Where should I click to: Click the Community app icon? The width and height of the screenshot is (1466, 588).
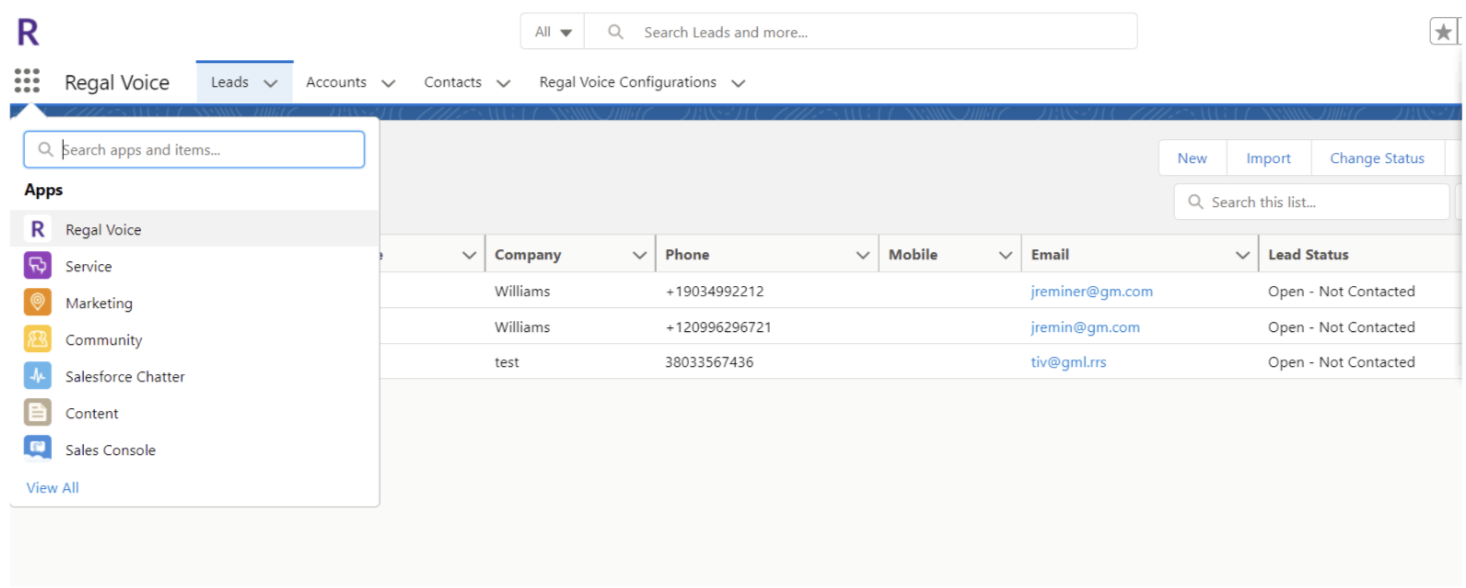(38, 339)
